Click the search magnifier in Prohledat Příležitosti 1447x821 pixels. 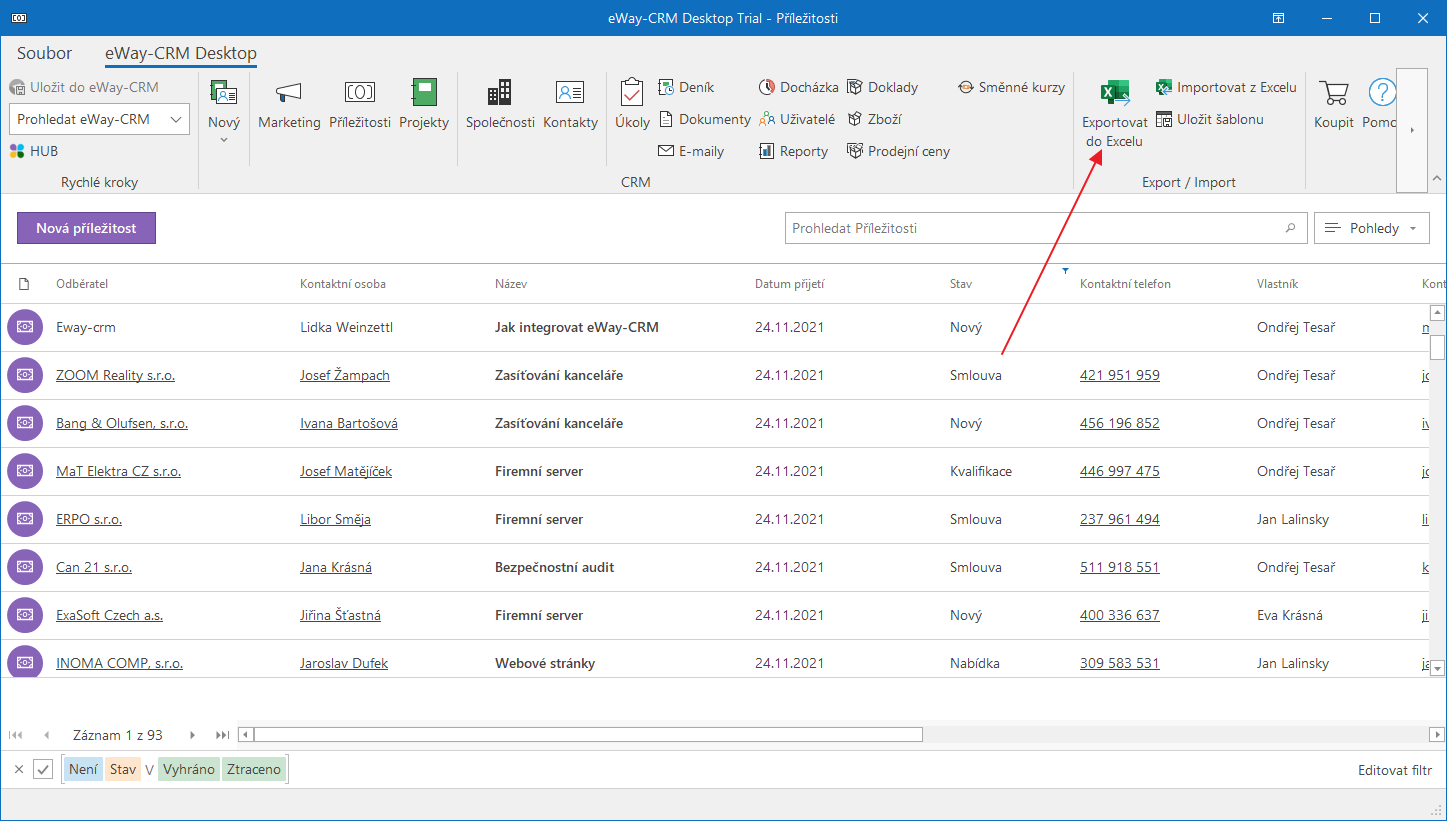coord(1291,228)
